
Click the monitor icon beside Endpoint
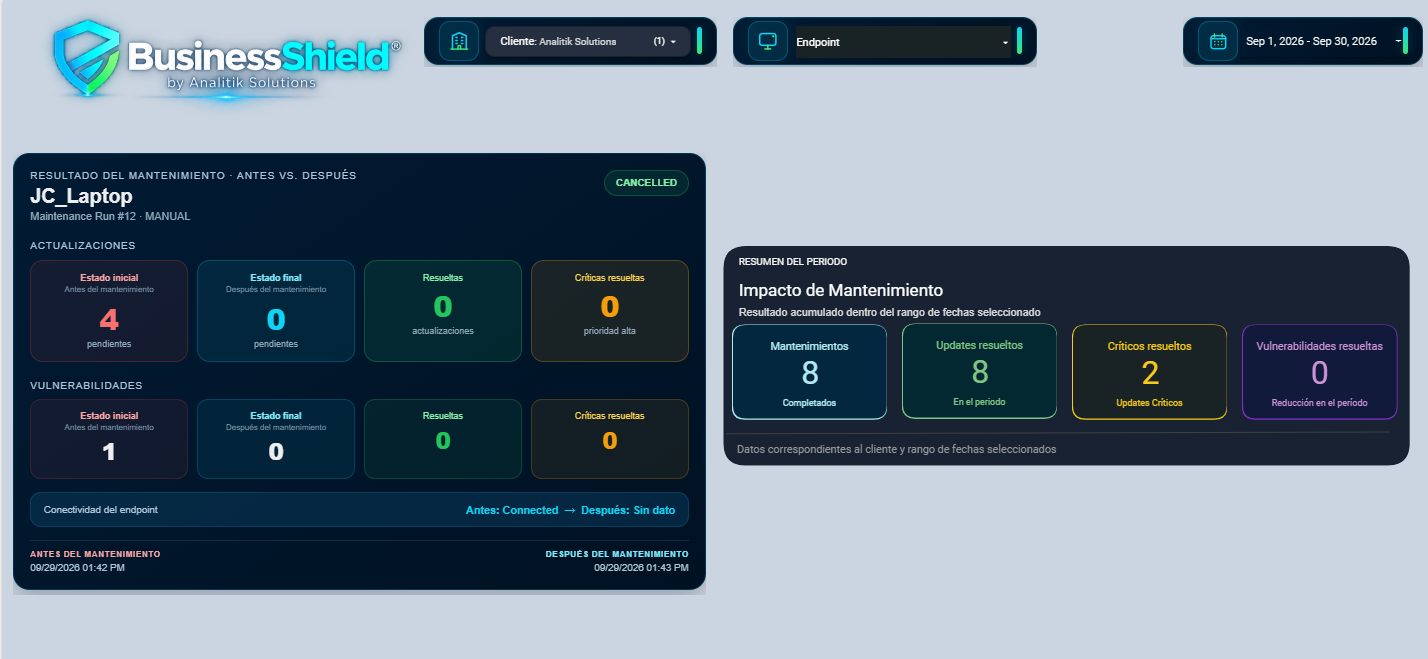768,41
